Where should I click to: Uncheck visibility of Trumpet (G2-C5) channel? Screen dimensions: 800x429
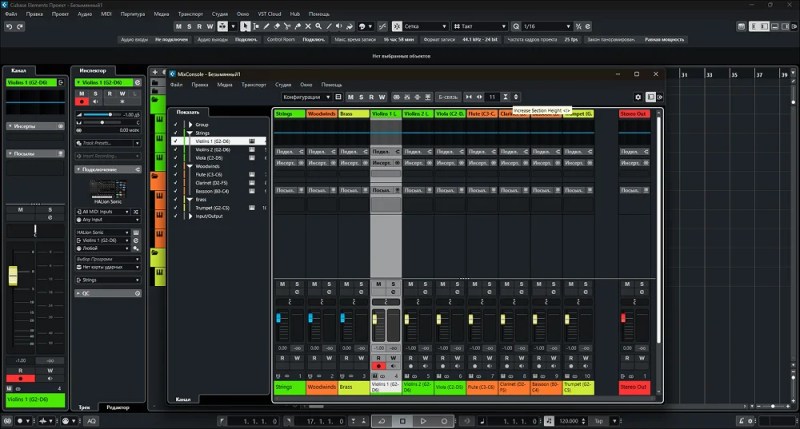[x=176, y=208]
